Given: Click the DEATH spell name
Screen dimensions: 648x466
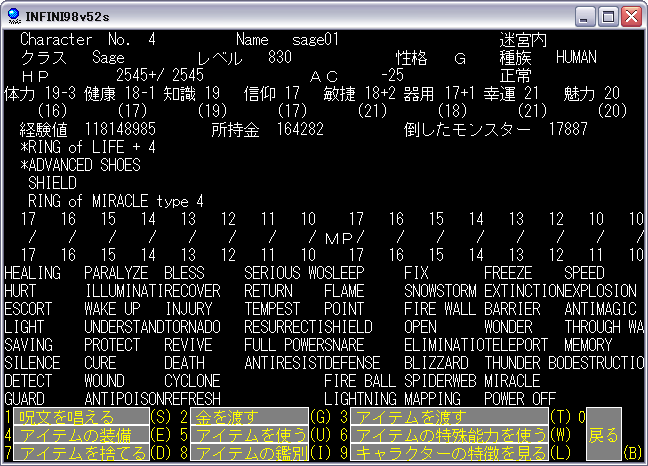Looking at the screenshot, I should coord(184,363).
